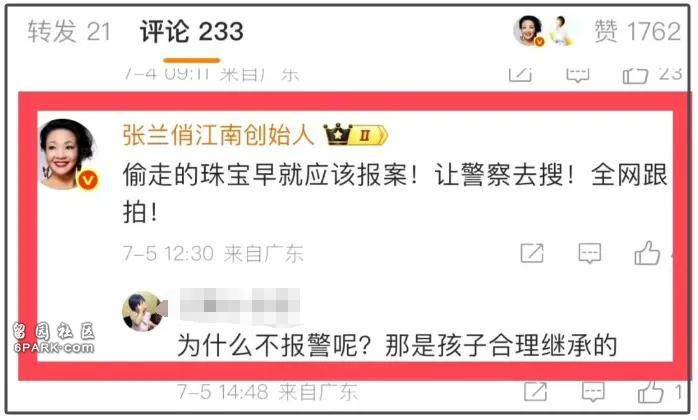The height and width of the screenshot is (420, 698).
Task: Open the 为什么不报警呢 reply text
Action: (397, 345)
